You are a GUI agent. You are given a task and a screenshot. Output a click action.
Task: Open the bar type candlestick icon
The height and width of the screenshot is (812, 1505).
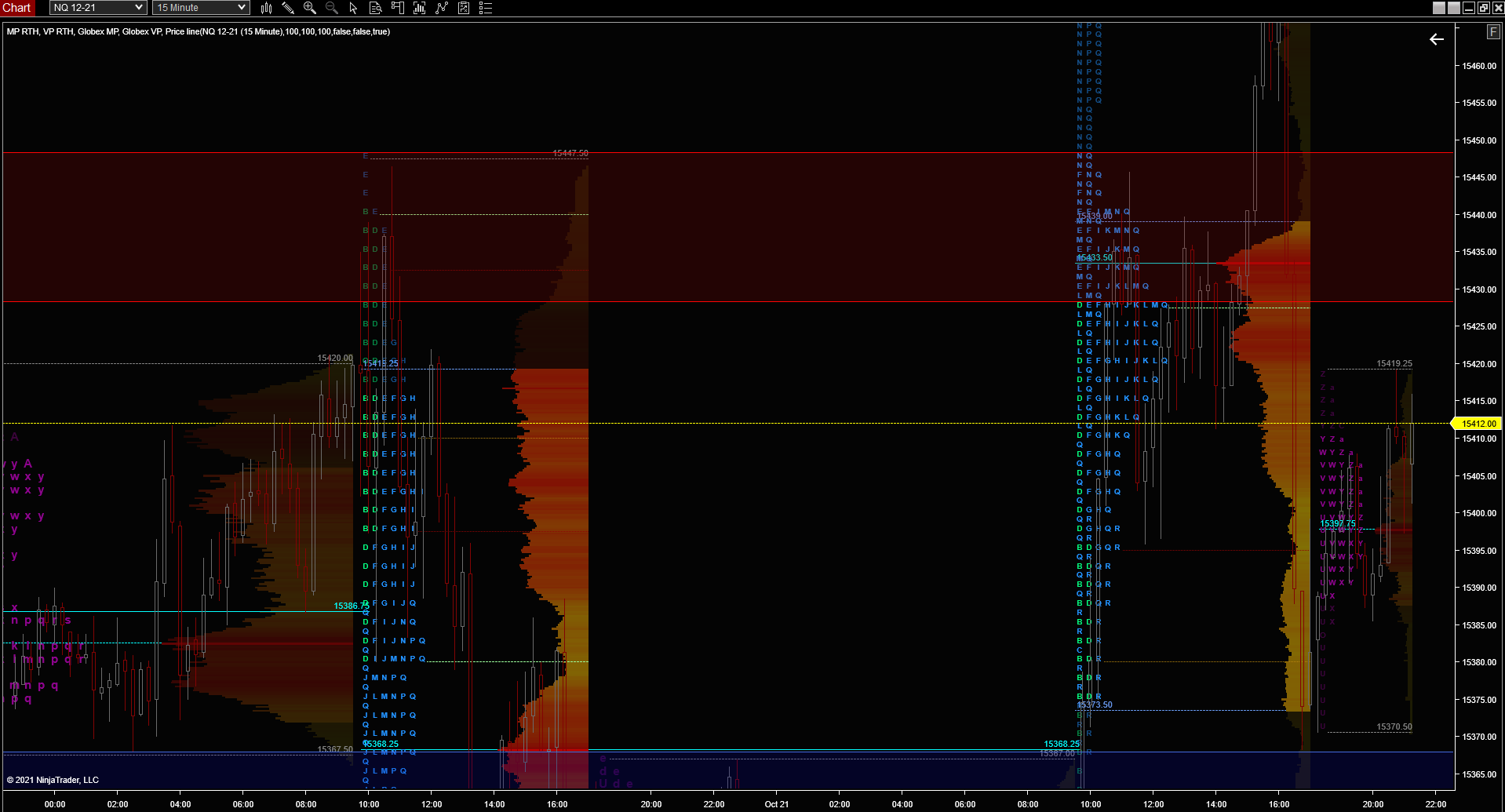click(x=267, y=8)
